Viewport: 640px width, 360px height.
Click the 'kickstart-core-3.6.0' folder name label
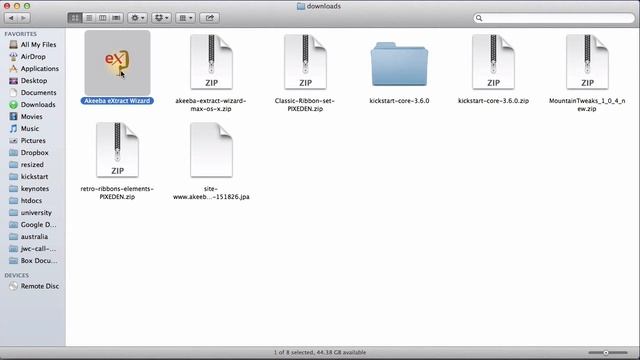click(399, 101)
